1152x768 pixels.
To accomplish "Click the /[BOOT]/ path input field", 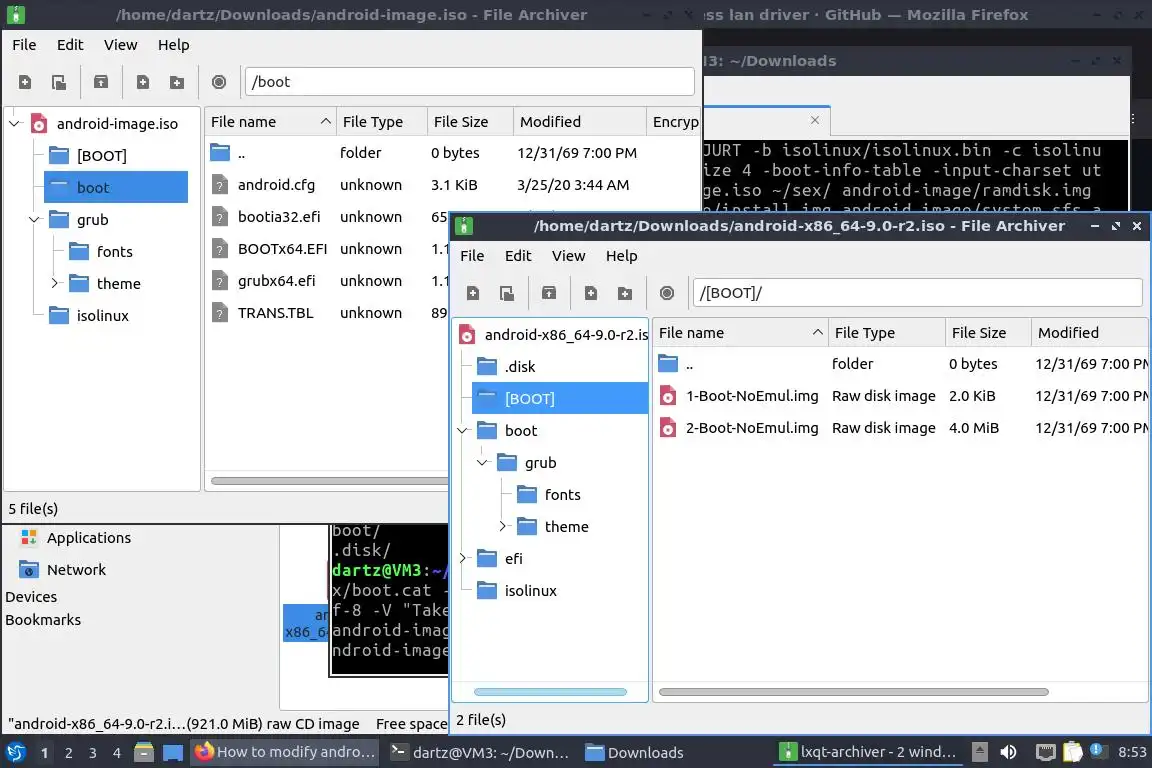I will coord(917,293).
